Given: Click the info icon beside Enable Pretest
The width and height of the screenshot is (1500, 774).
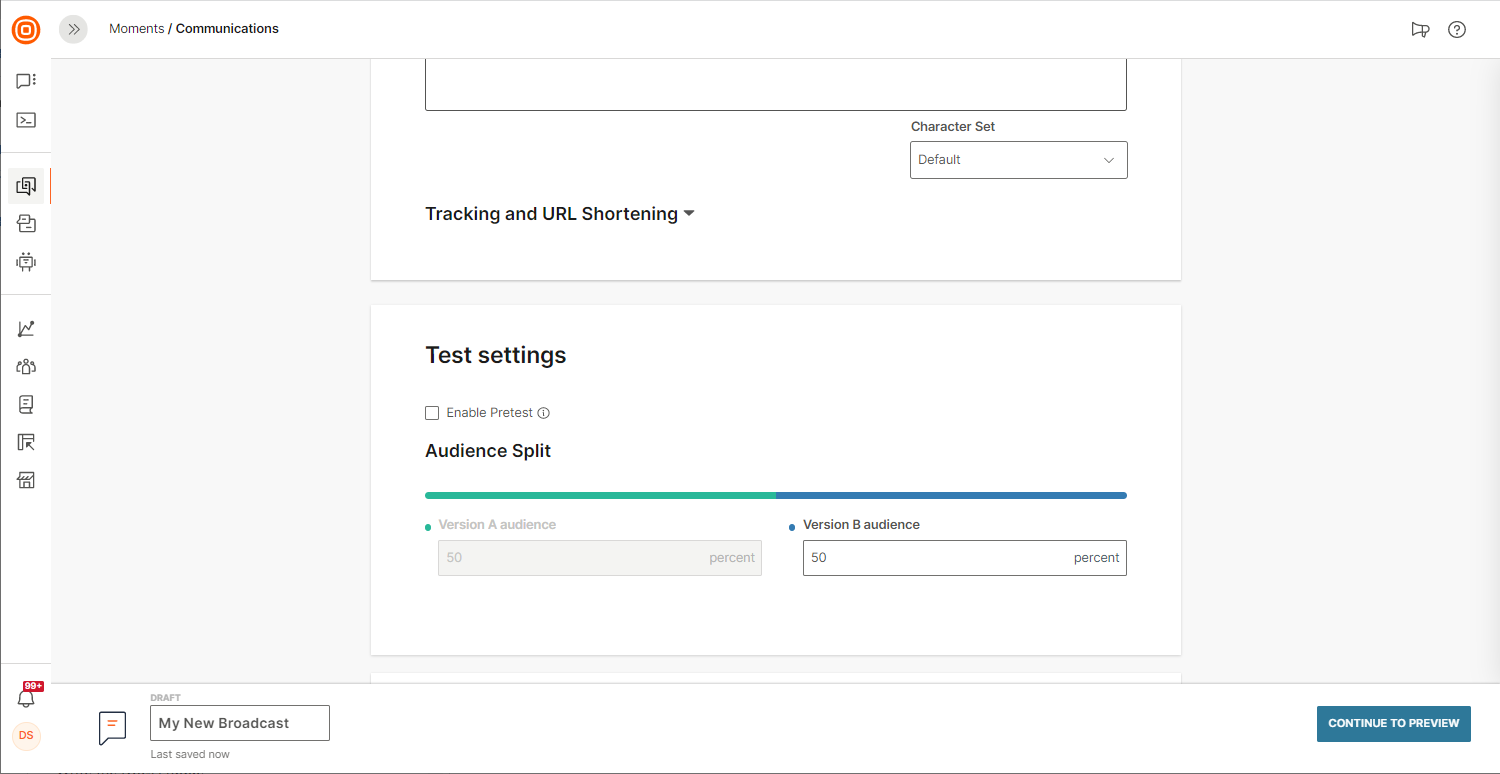Looking at the screenshot, I should pyautogui.click(x=544, y=413).
